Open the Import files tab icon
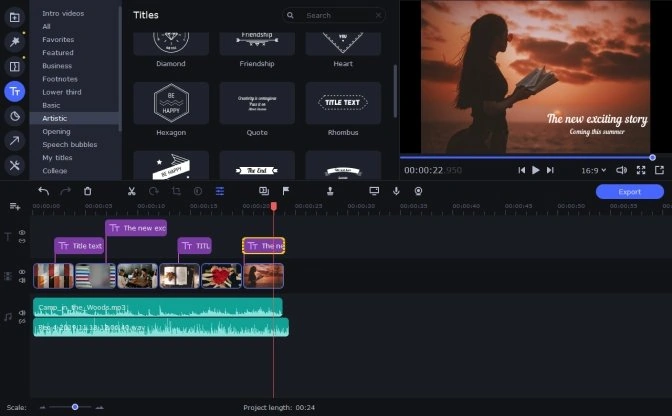This screenshot has width=672, height=416. click(x=15, y=18)
